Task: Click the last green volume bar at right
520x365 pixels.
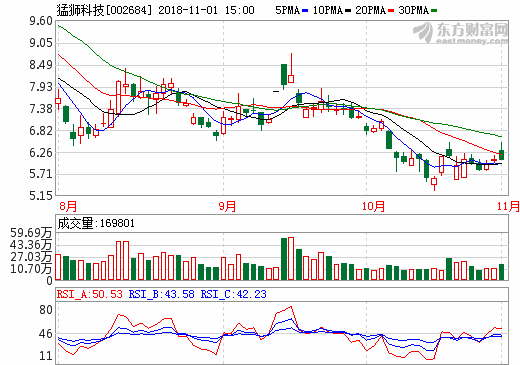Action: point(501,272)
